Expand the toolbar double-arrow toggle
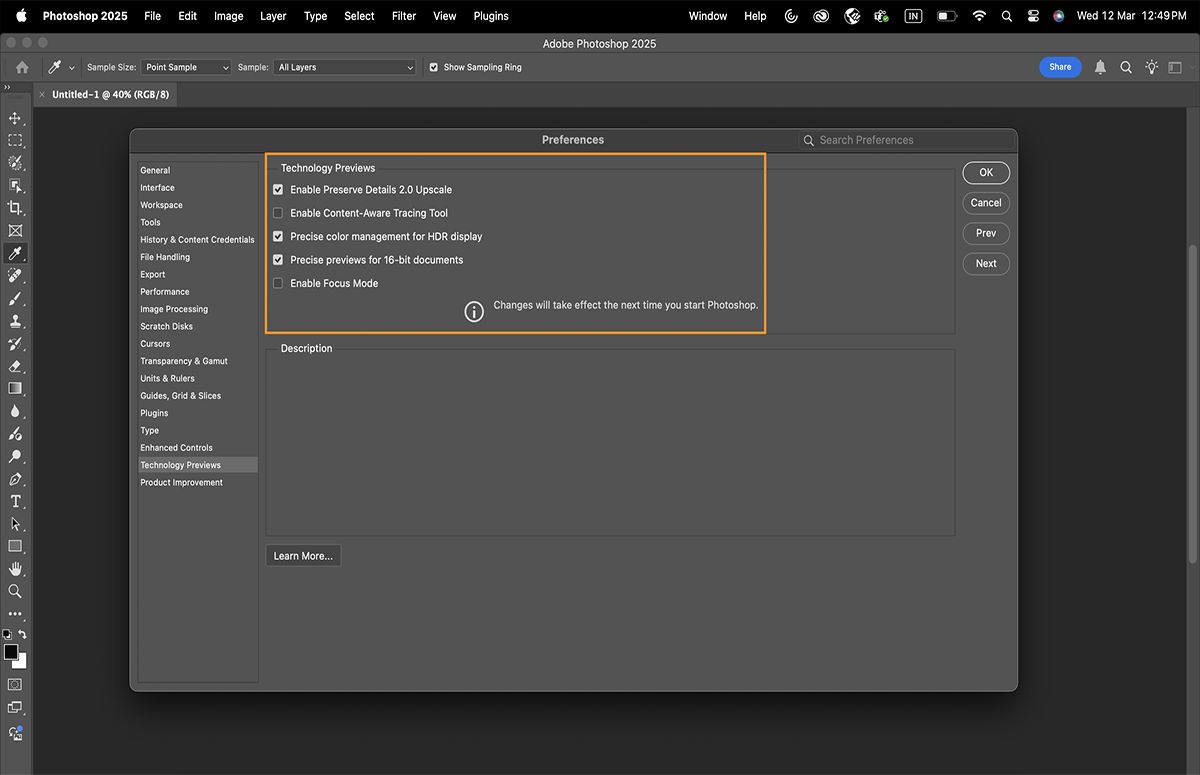Viewport: 1200px width, 775px height. 7,88
